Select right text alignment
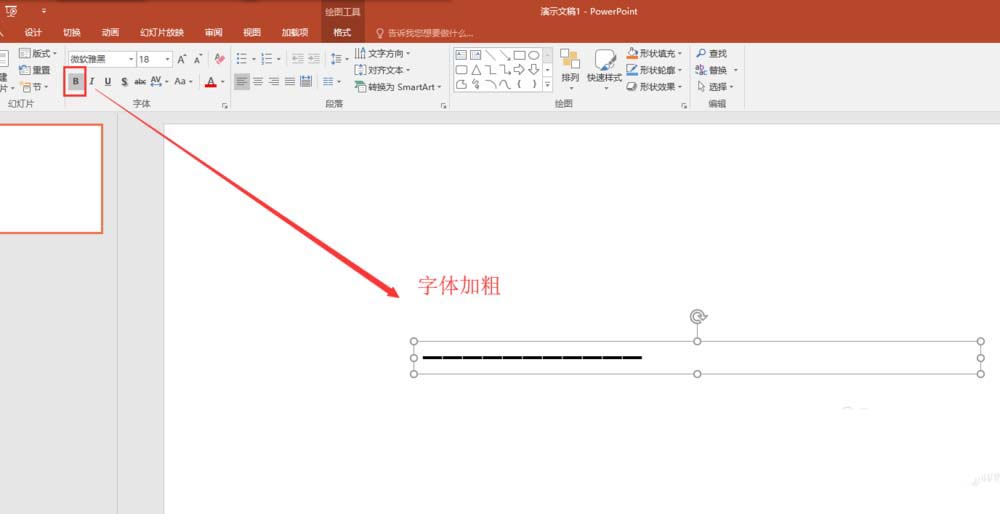 pos(274,82)
